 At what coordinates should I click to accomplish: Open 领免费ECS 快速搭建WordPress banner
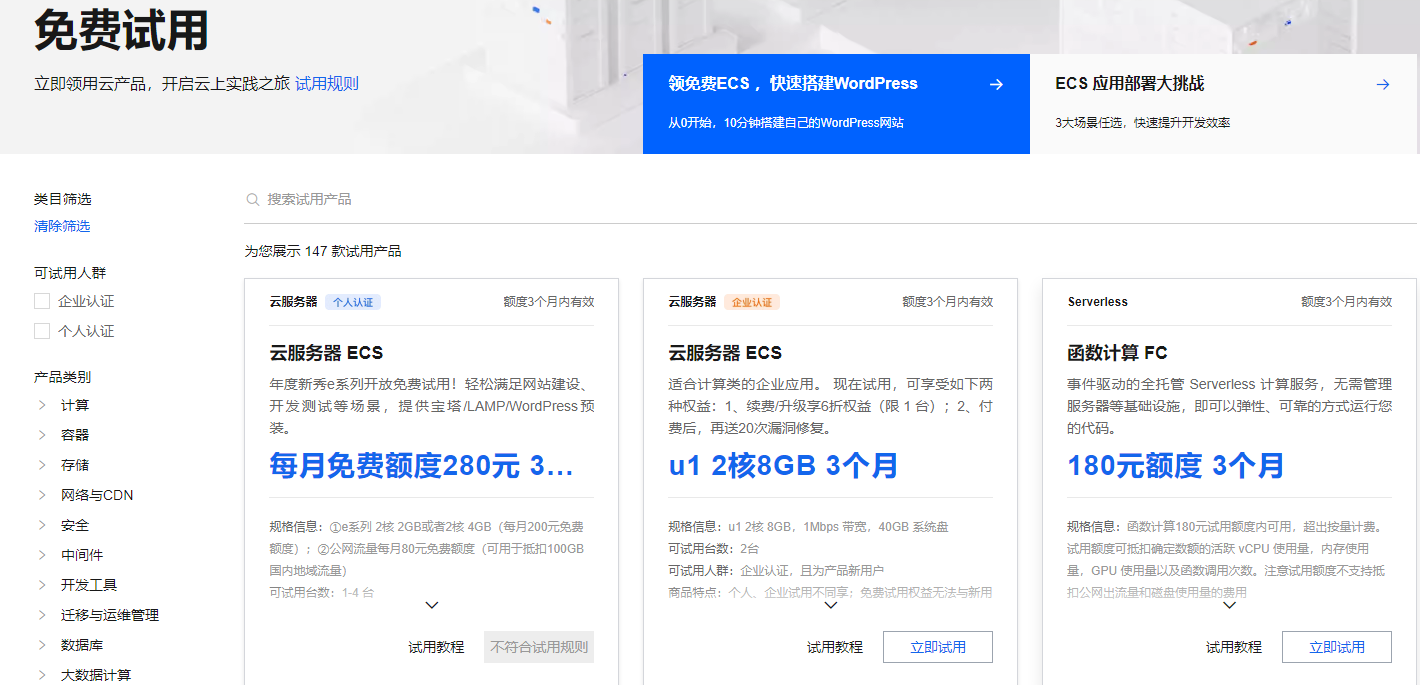(x=836, y=104)
